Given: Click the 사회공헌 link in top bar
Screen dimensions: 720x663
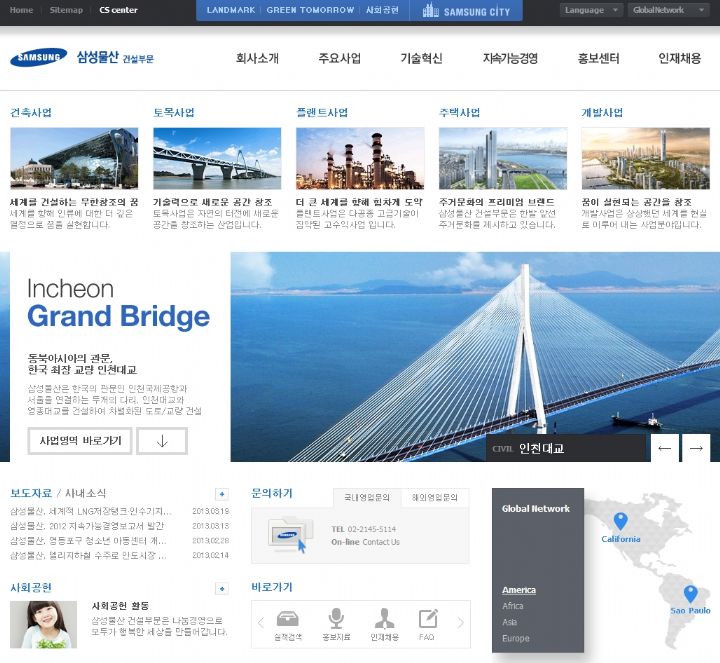Looking at the screenshot, I should tap(382, 10).
